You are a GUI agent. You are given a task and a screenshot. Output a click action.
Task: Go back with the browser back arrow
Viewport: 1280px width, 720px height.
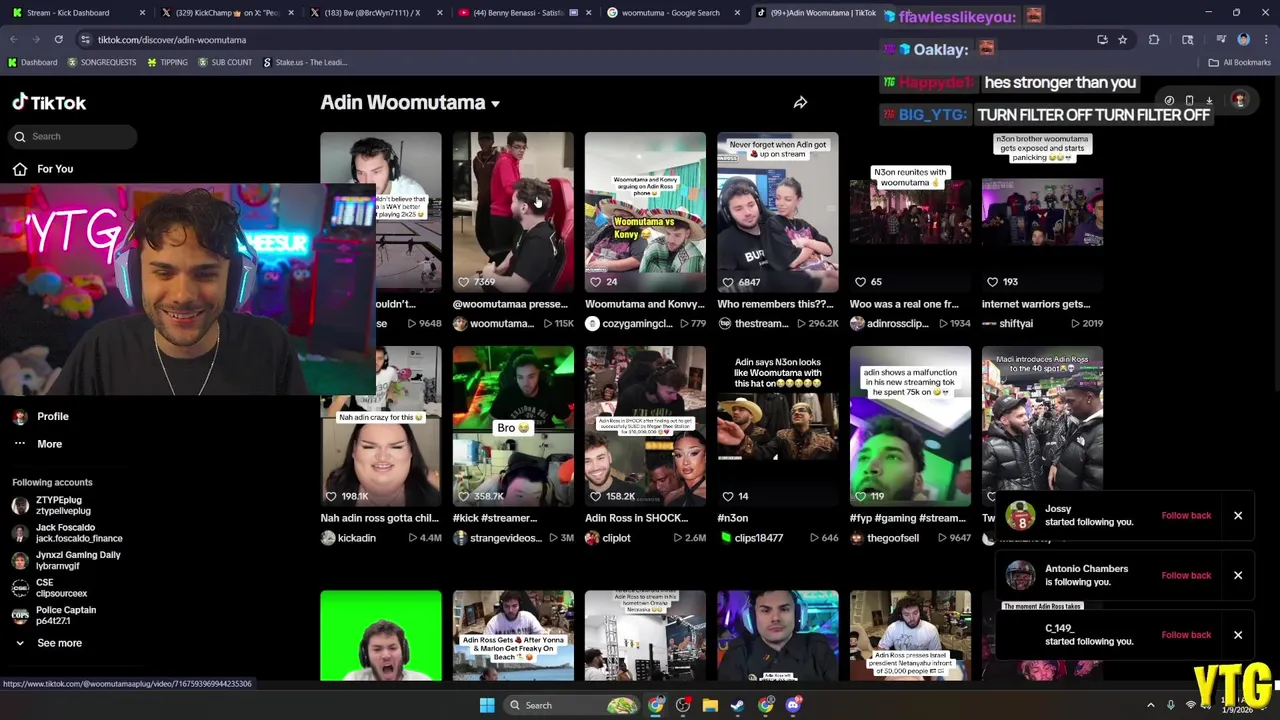14,39
